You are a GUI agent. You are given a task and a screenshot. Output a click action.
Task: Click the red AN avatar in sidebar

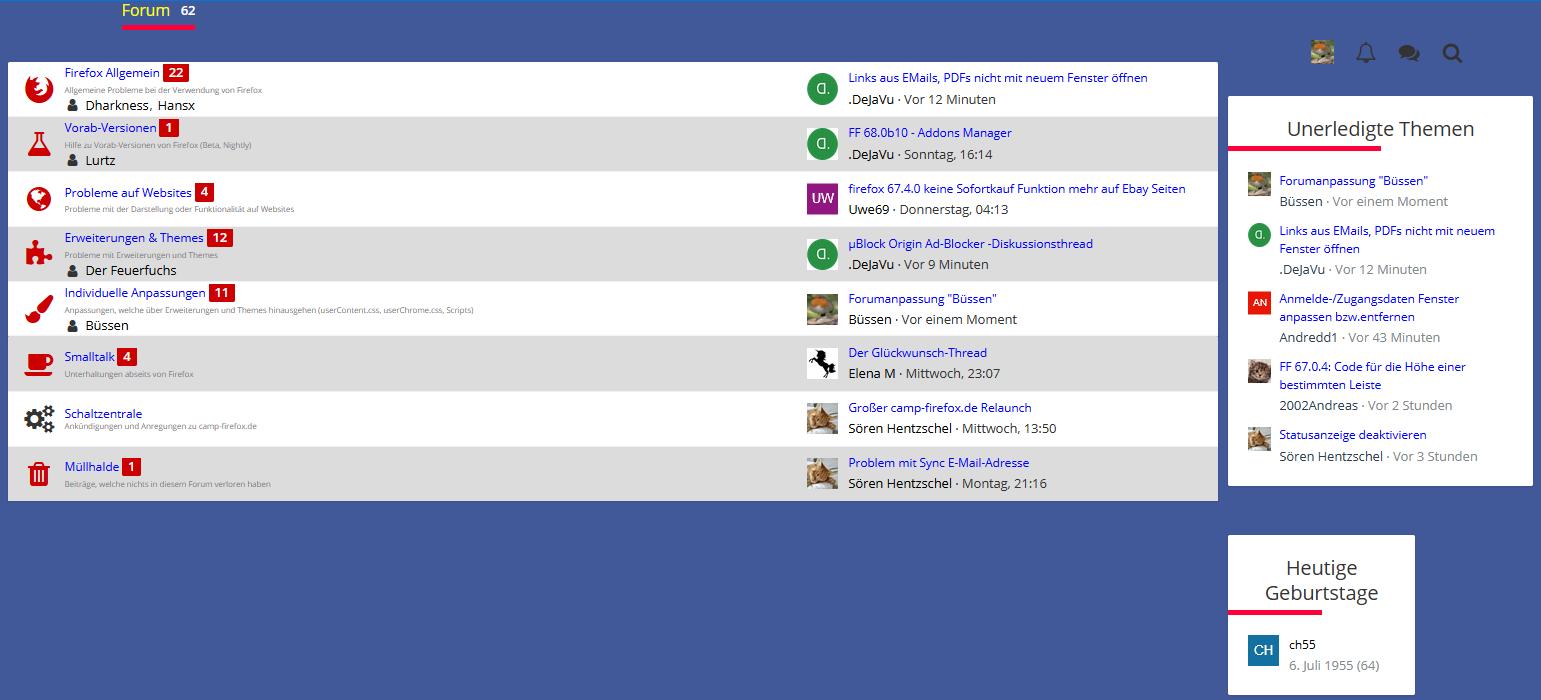click(x=1259, y=303)
